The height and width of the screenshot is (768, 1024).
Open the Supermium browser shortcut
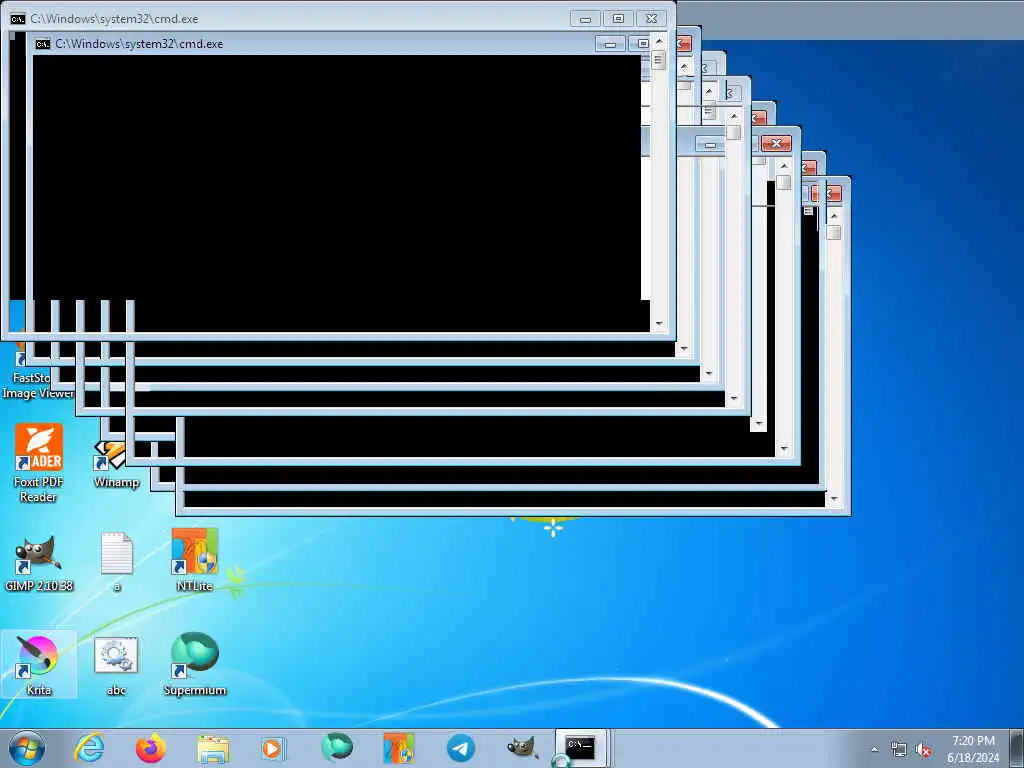(195, 664)
